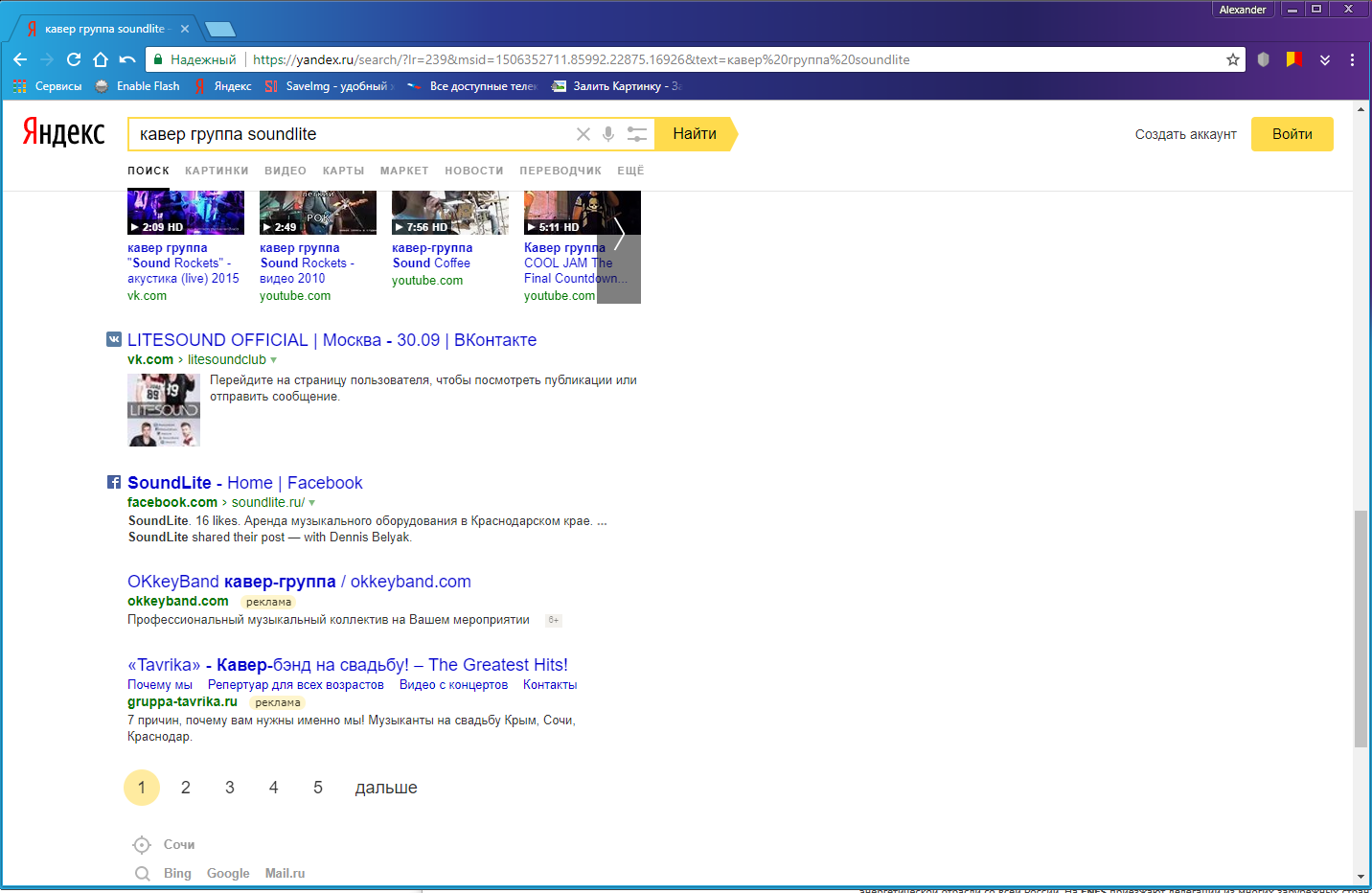The width and height of the screenshot is (1372, 893).
Task: Clear the search query with the X icon
Action: tap(583, 134)
